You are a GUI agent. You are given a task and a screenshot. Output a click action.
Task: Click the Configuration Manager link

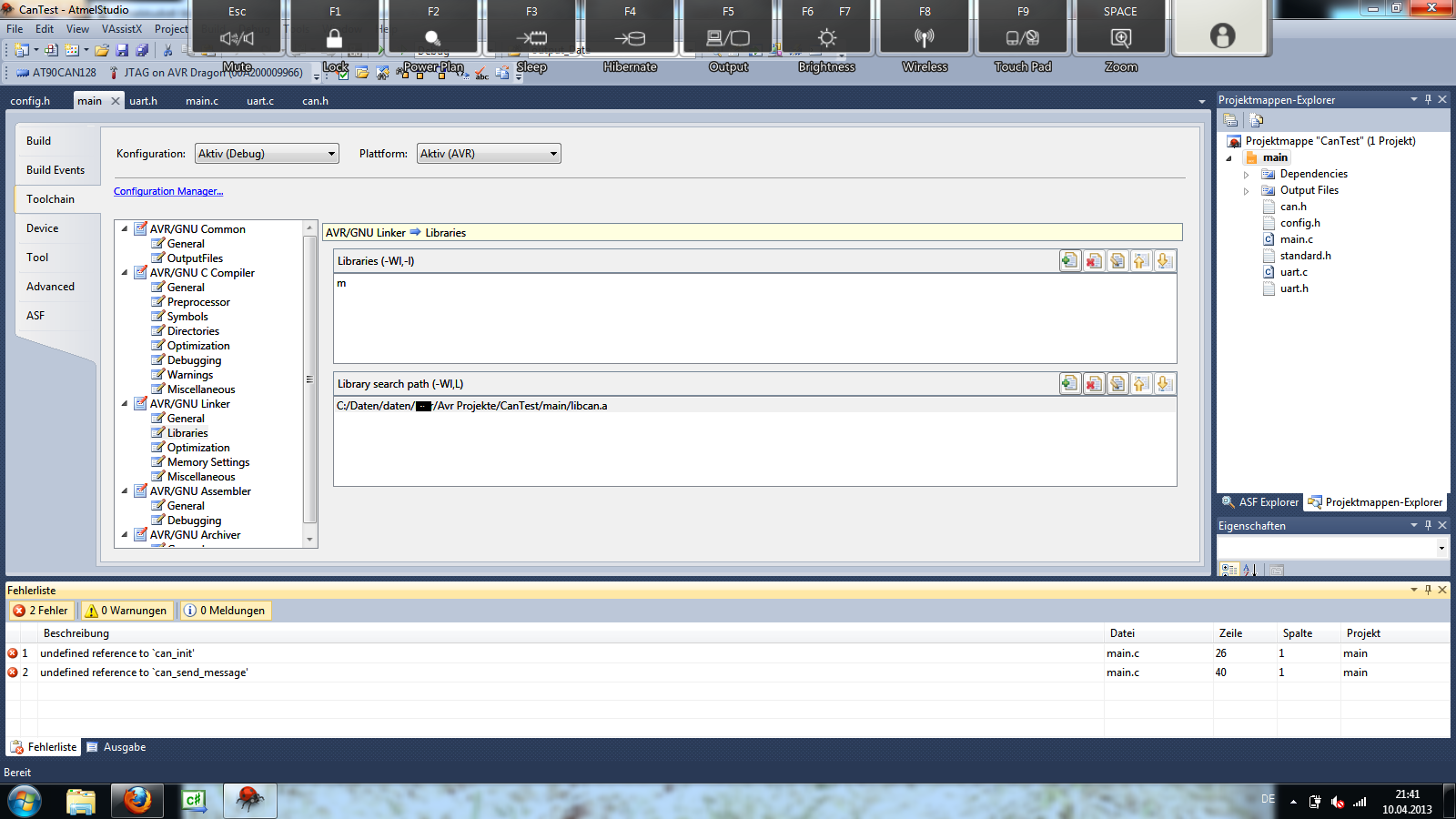tap(168, 191)
